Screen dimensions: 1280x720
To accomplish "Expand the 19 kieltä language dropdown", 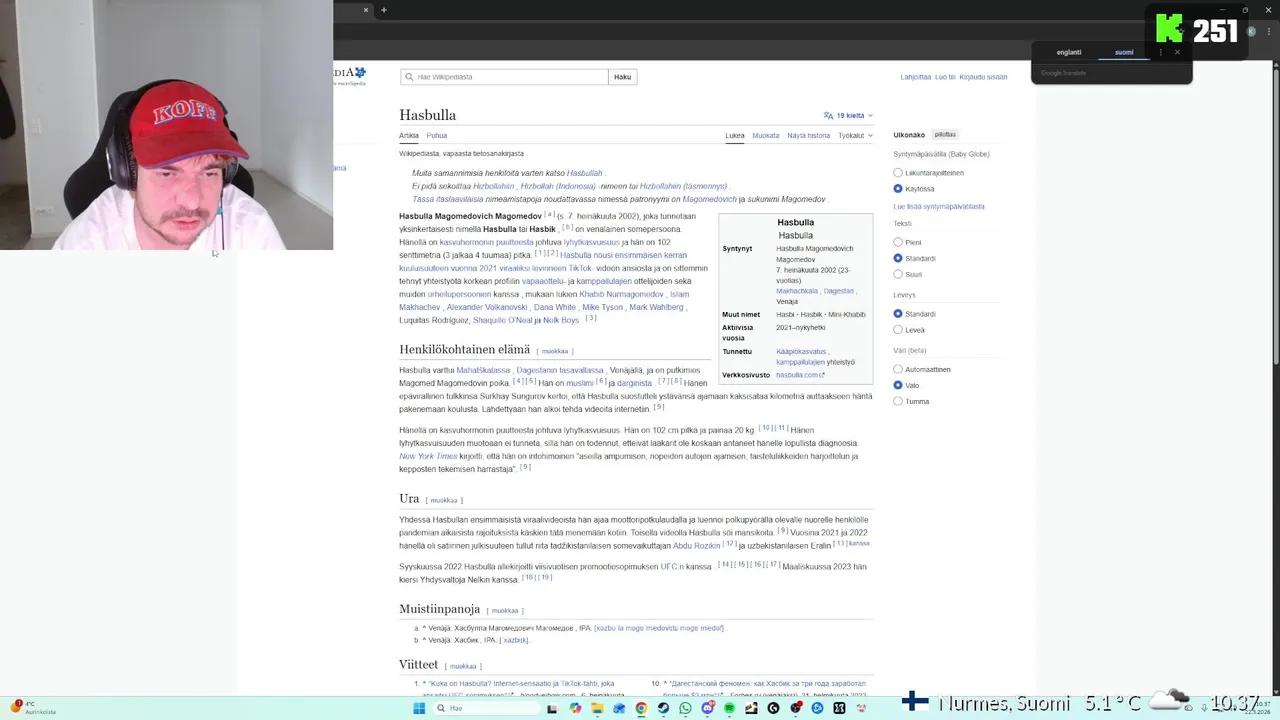I will point(849,115).
